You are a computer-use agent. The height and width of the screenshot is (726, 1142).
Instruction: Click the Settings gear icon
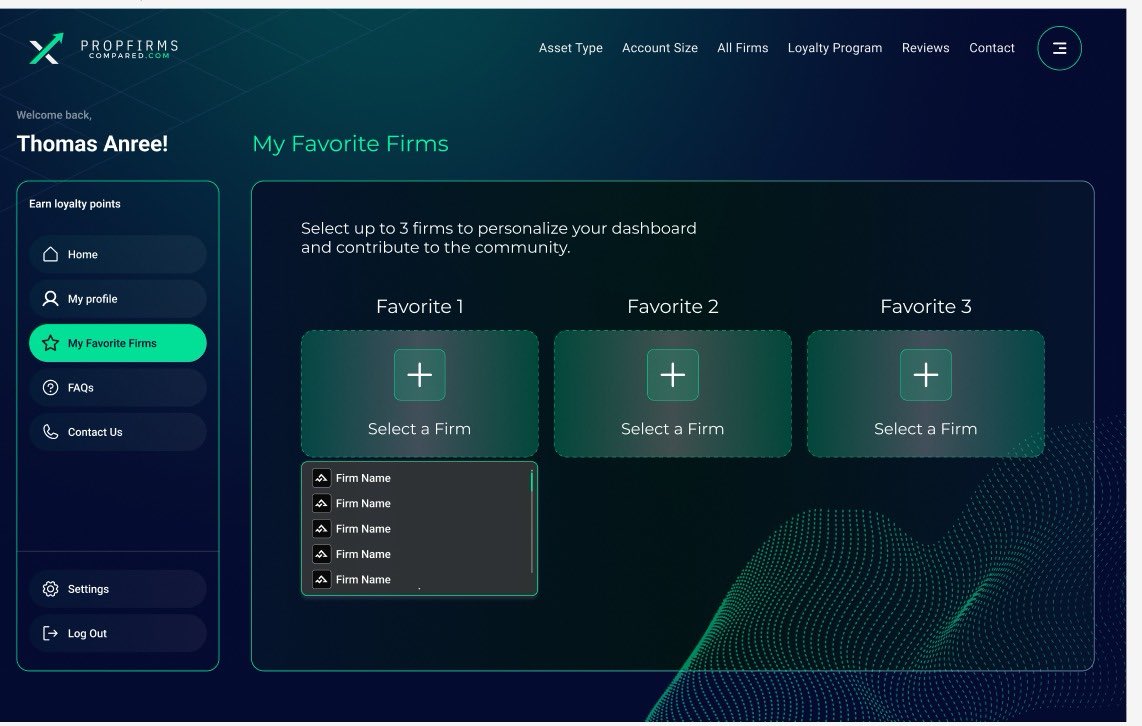coord(50,589)
